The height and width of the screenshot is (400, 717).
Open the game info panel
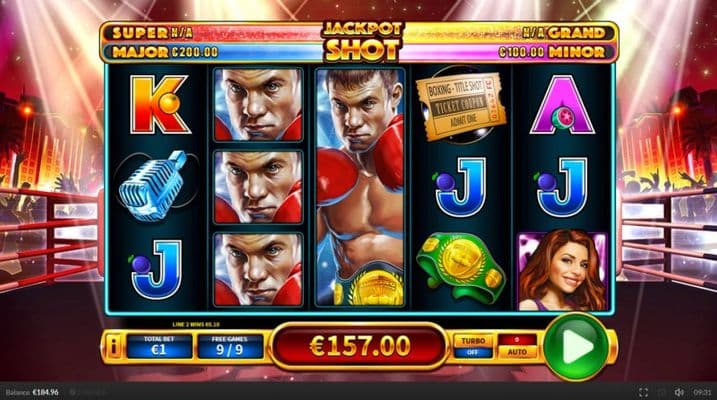(112, 347)
